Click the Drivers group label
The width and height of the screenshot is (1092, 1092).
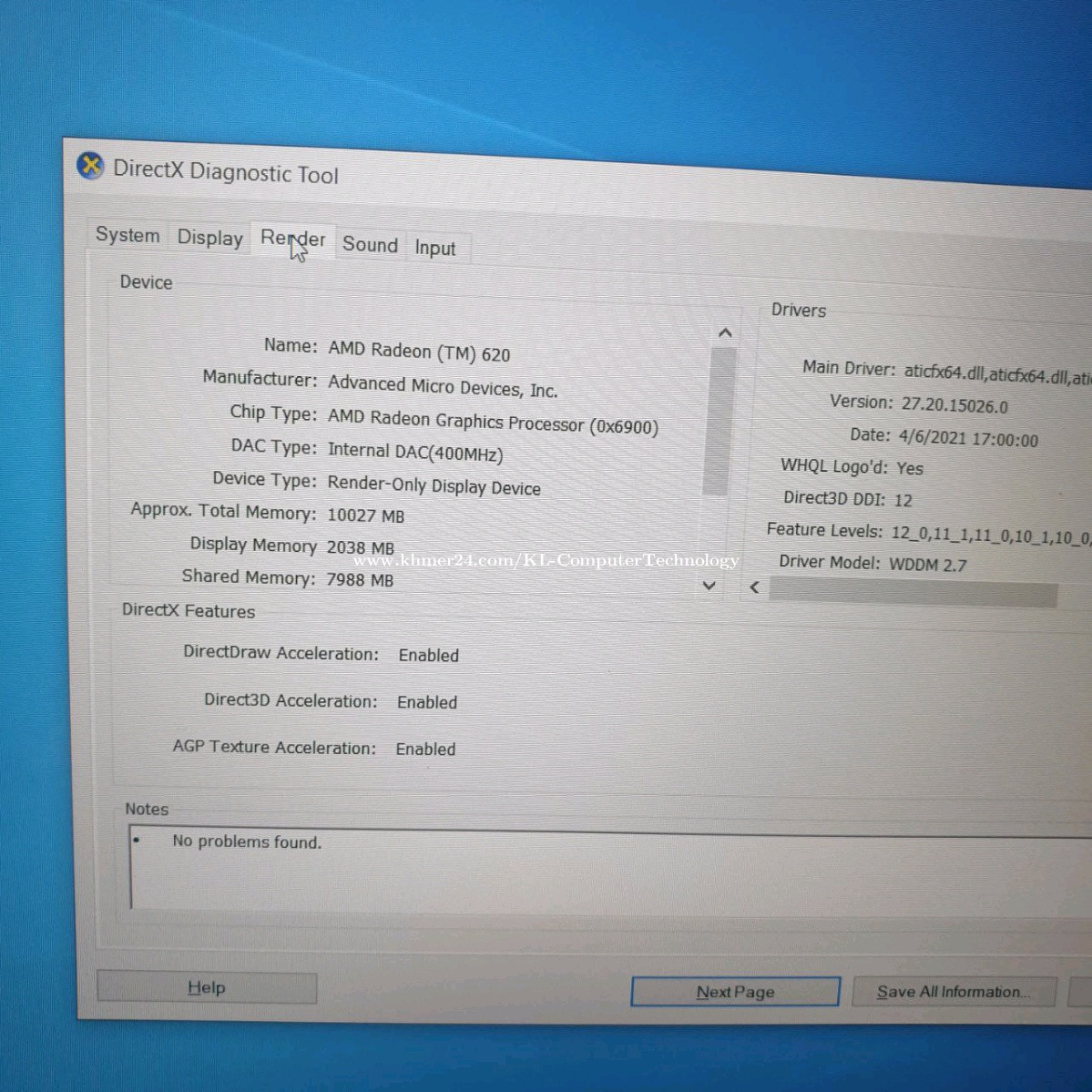[798, 311]
